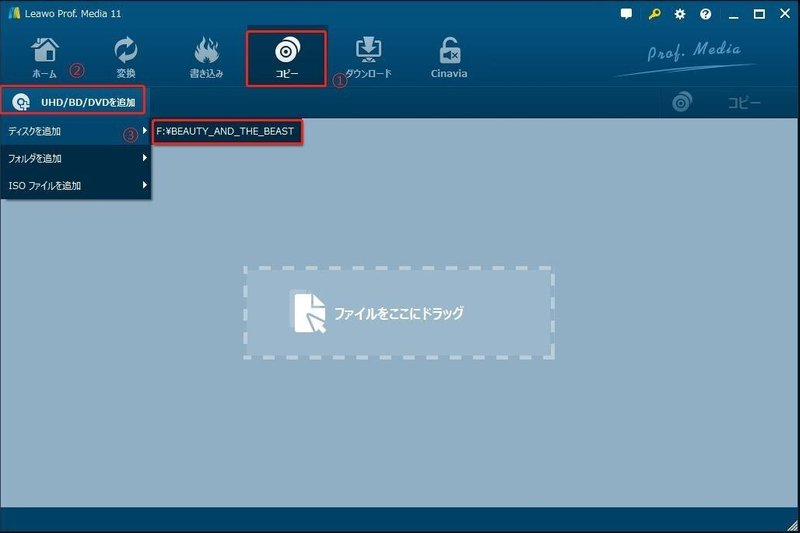Click the Leawo Prof. Media 11 title logo

coord(14,13)
